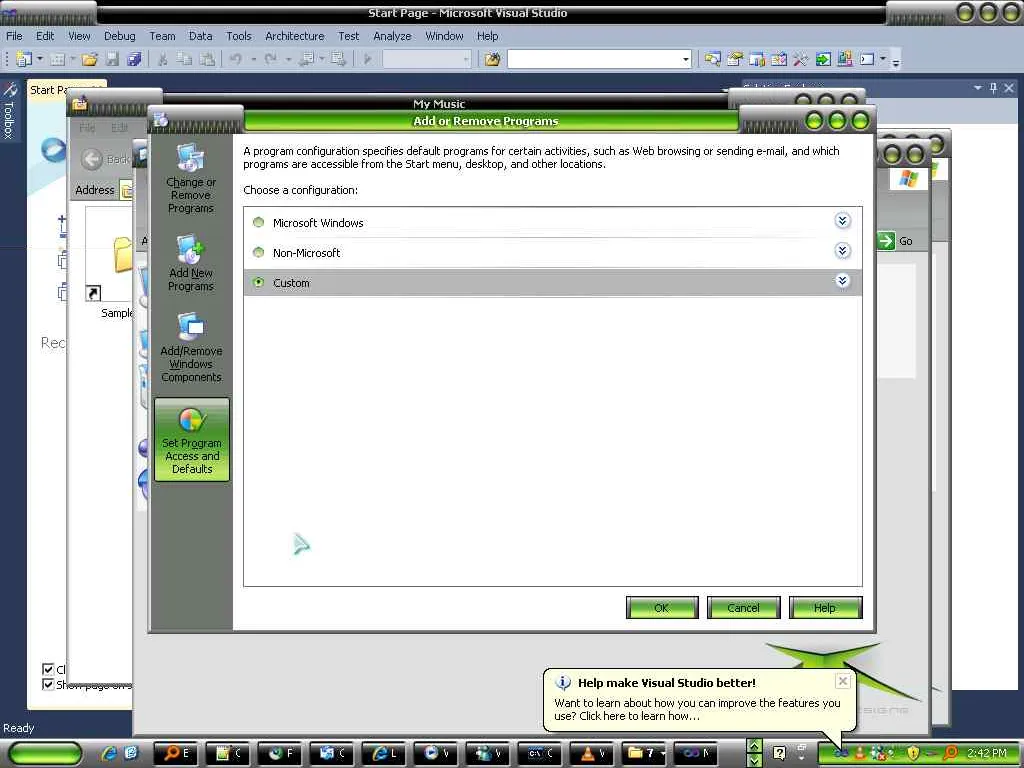
Task: Switch to the VLC taskbar button
Action: [x=593, y=753]
